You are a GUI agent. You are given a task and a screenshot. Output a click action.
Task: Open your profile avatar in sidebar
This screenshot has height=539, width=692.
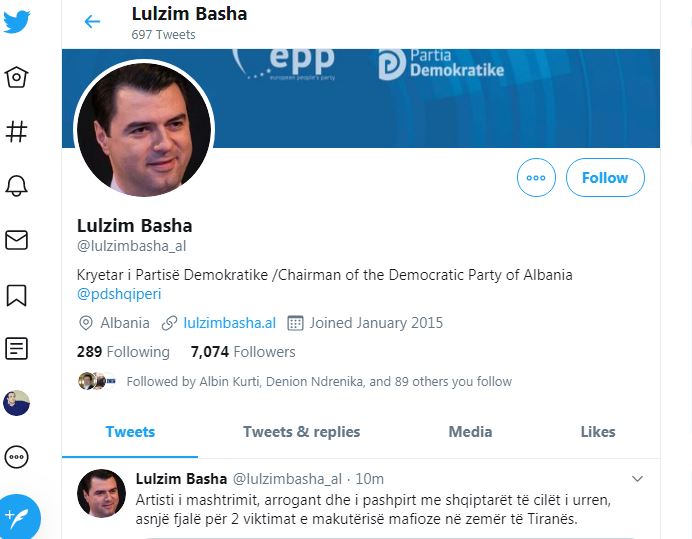point(17,403)
